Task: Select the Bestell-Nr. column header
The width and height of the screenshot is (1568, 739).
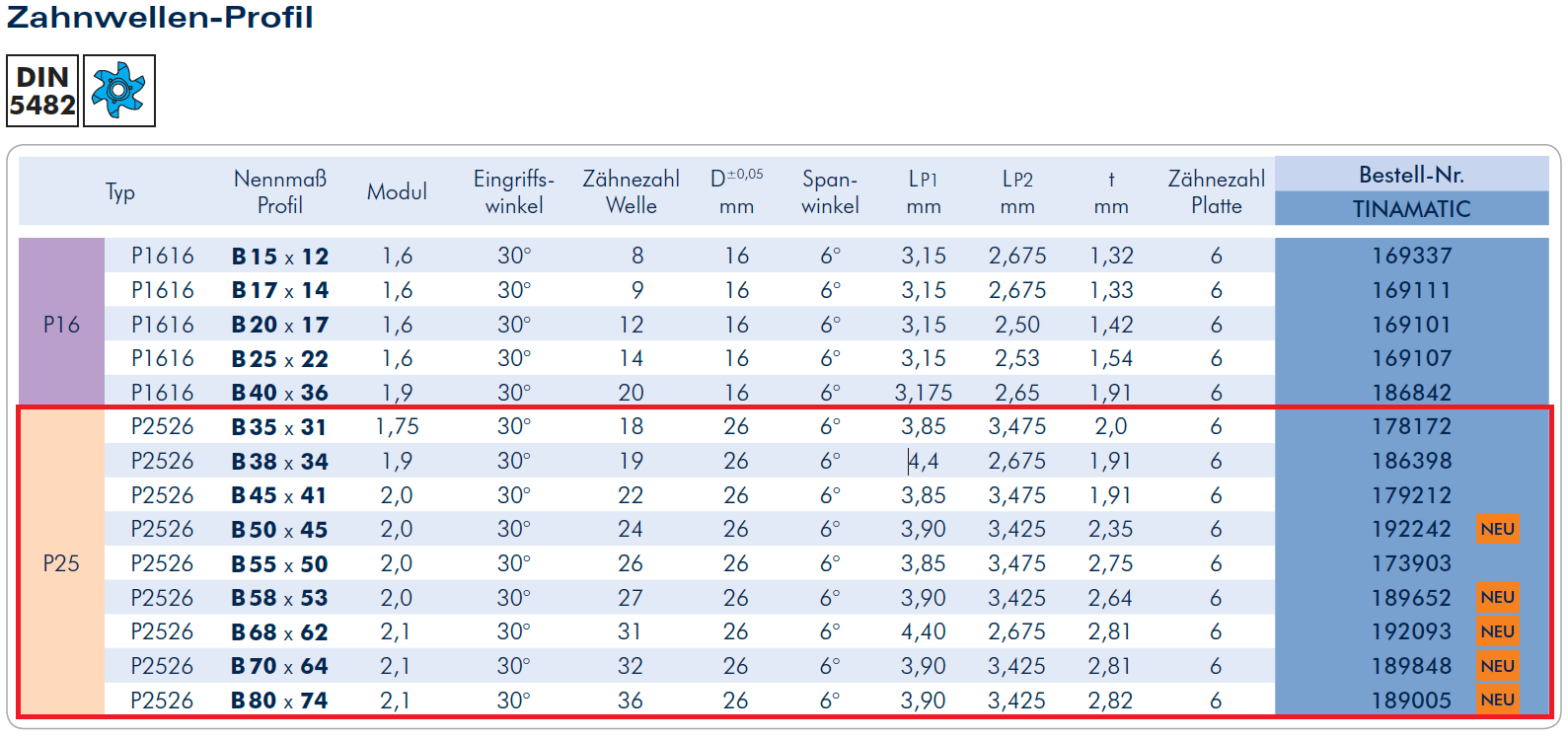Action: click(1411, 175)
